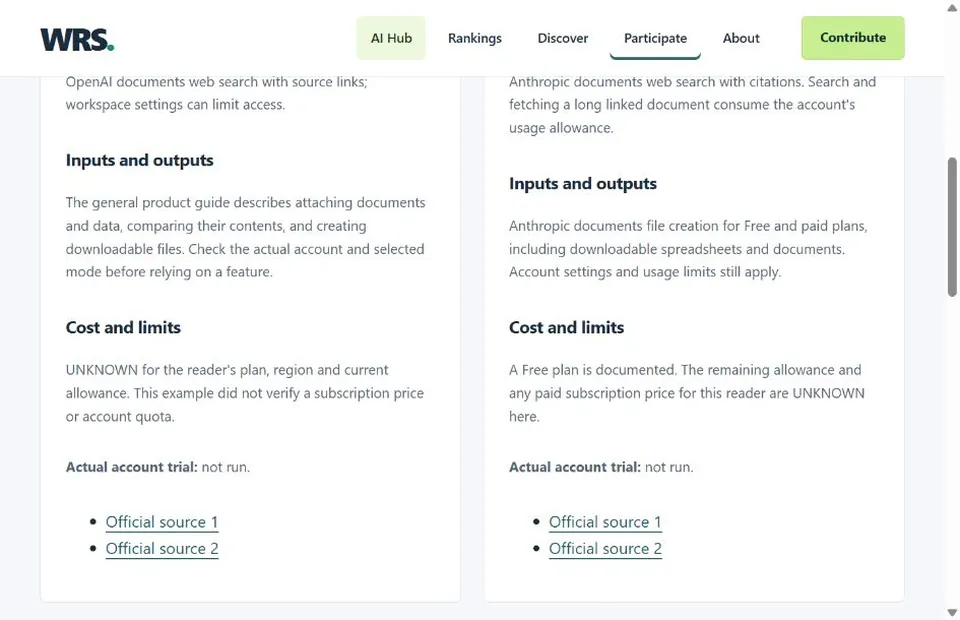This screenshot has height=620, width=960.
Task: Open Official source 1 in Anthropic card
Action: point(605,522)
